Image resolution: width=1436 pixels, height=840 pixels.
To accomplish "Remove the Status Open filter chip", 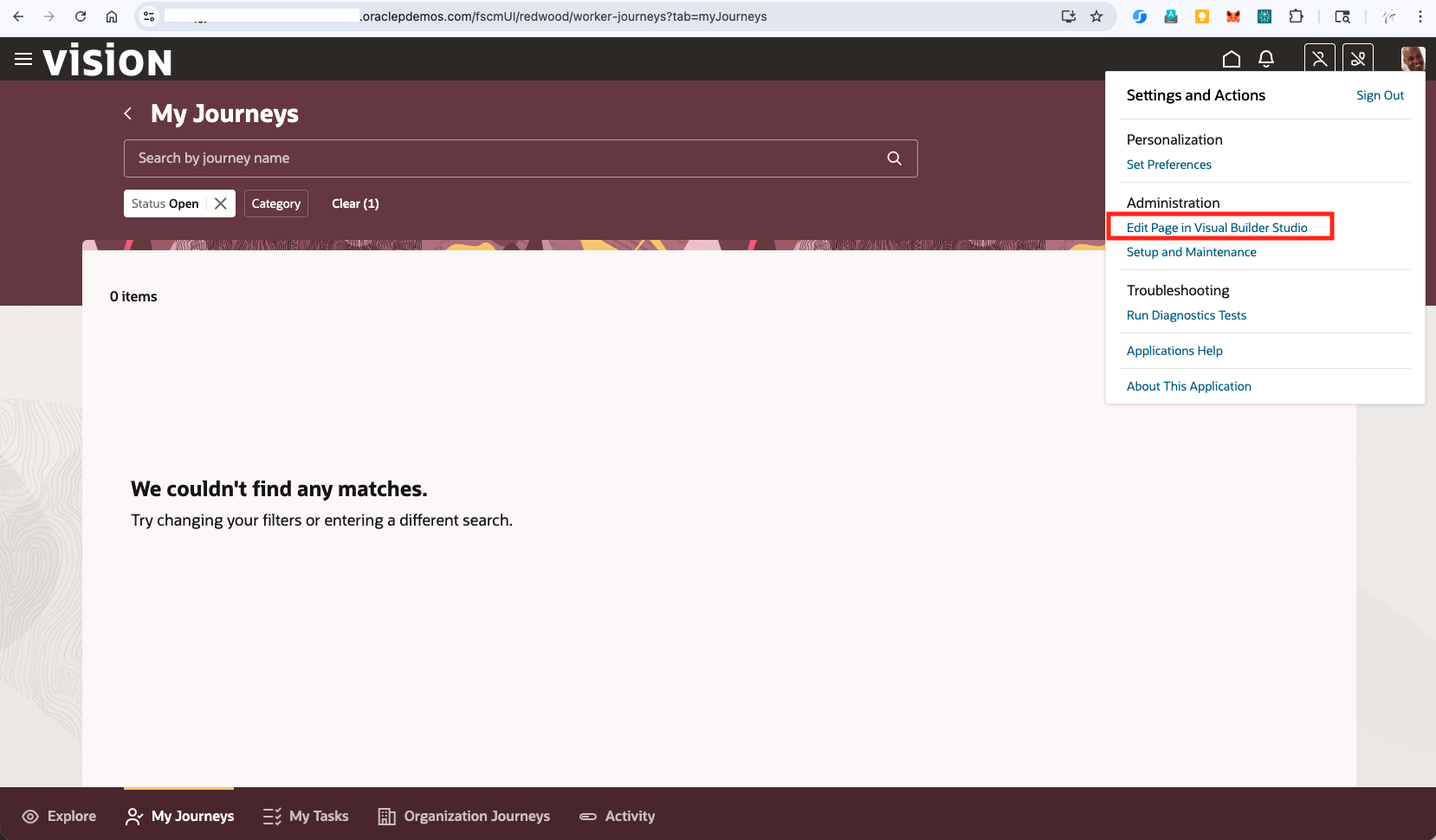I will [x=221, y=203].
